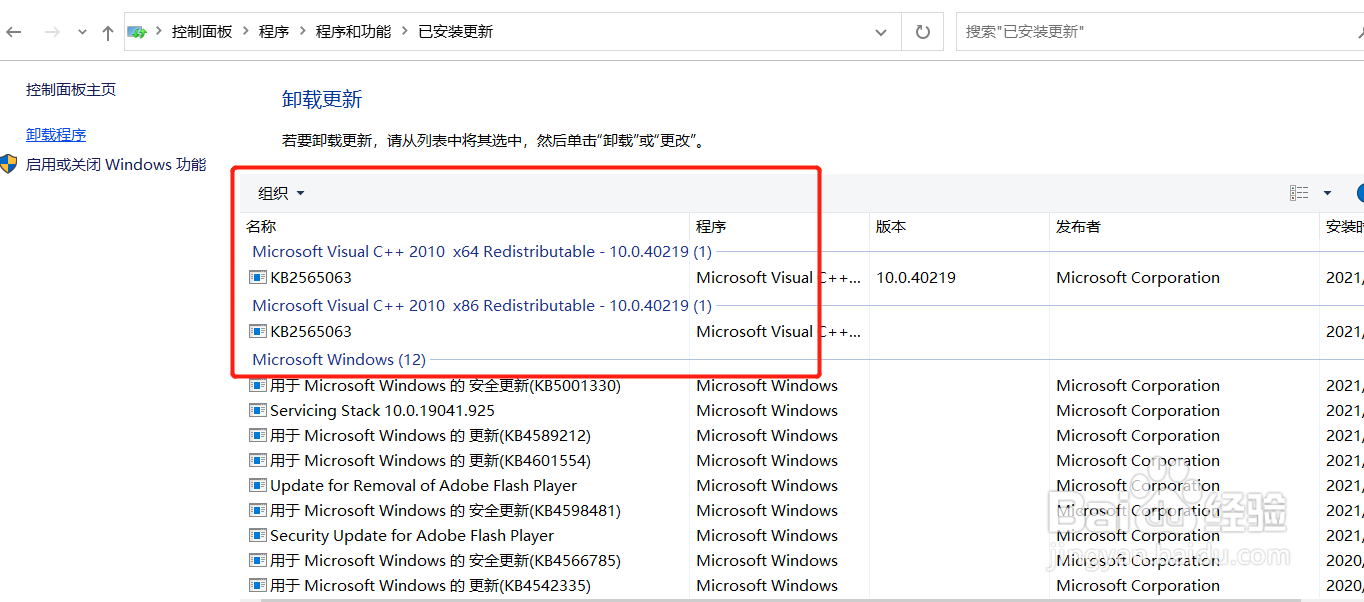This screenshot has width=1364, height=602.
Task: Select KB2565063 under x64 Redistributable
Action: pos(311,277)
